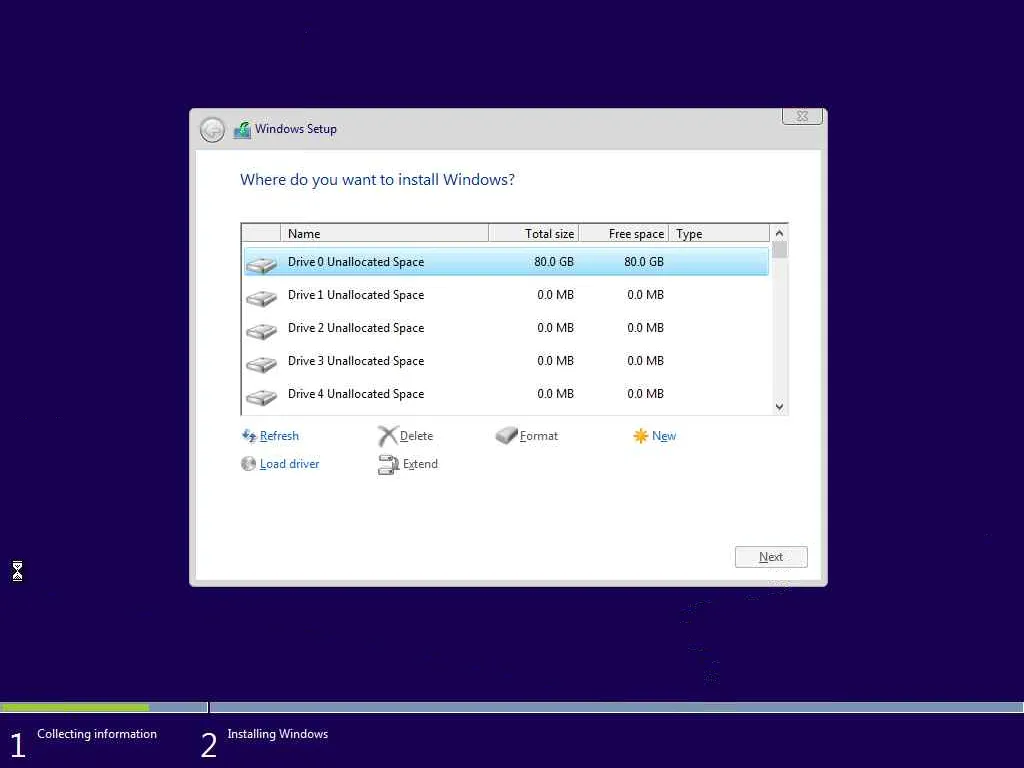Sort by the Type column header
This screenshot has width=1024, height=768.
coord(719,233)
